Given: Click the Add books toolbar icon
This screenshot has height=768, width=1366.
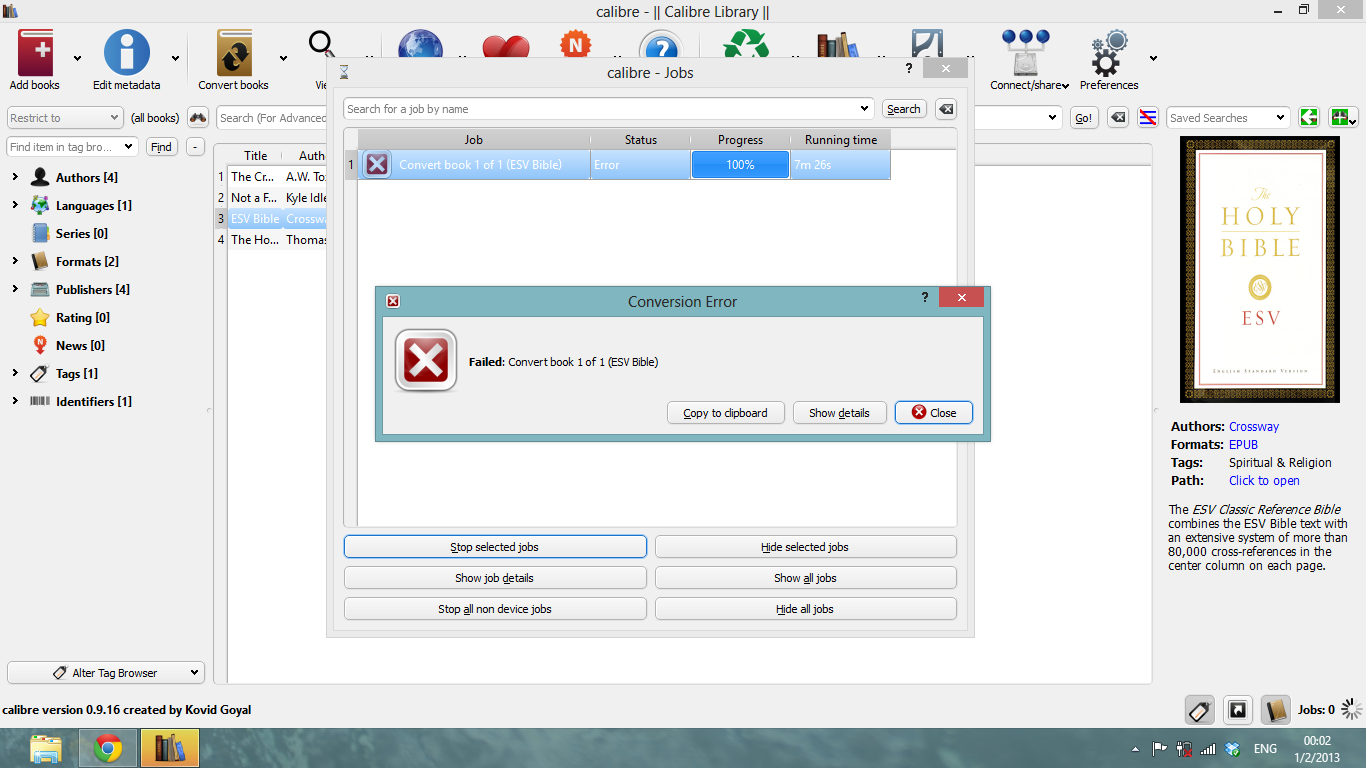Looking at the screenshot, I should (x=35, y=53).
